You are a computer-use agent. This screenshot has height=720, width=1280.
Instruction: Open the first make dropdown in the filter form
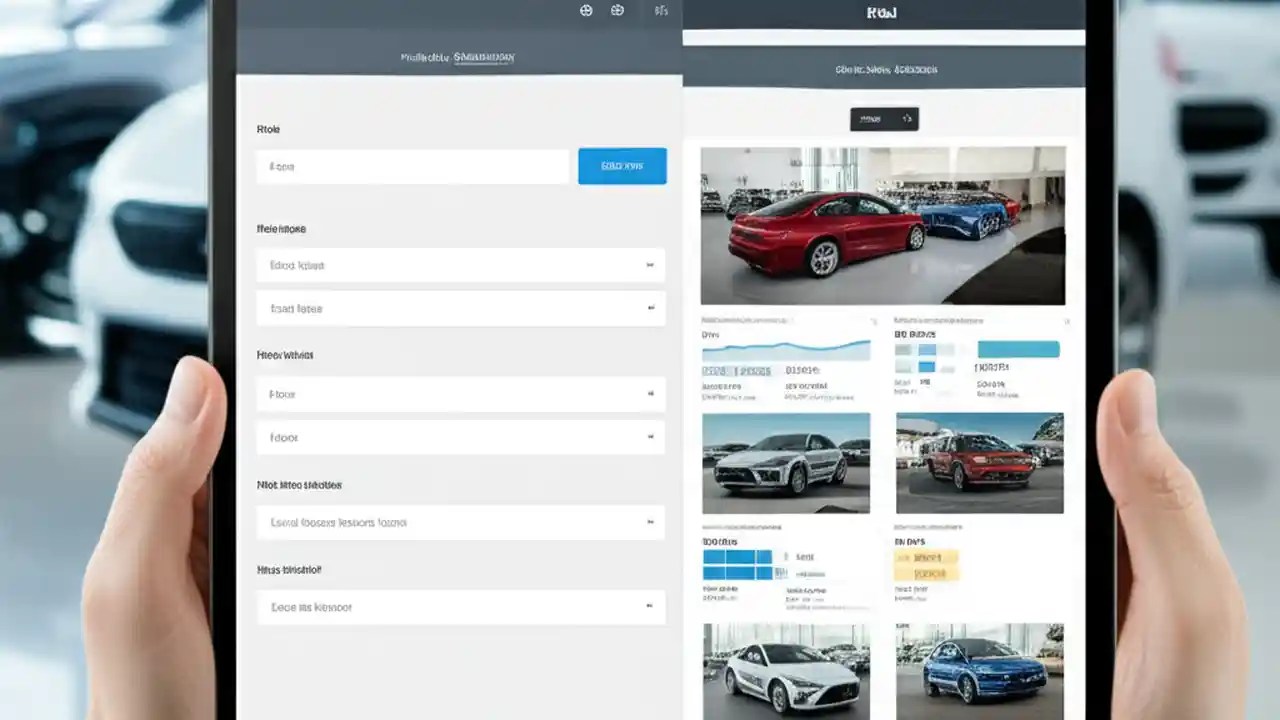[x=460, y=265]
